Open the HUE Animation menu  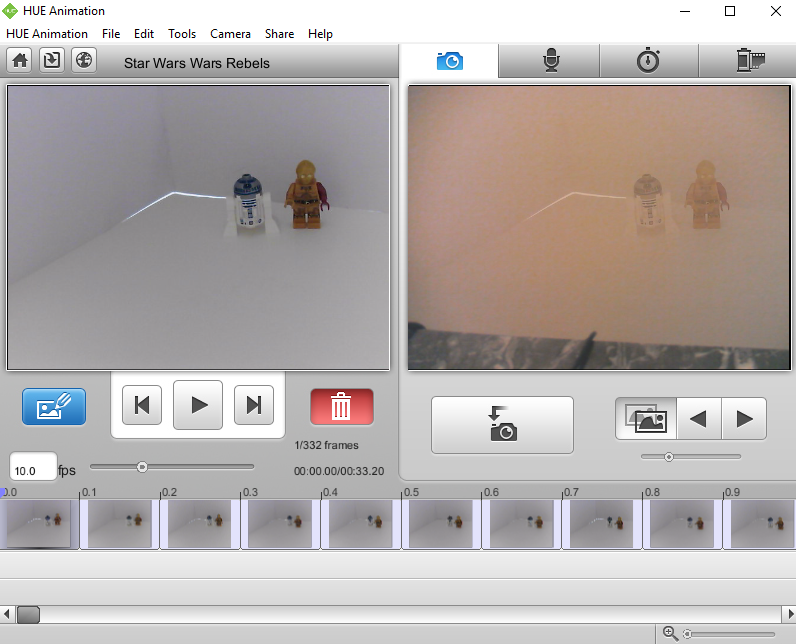[47, 34]
